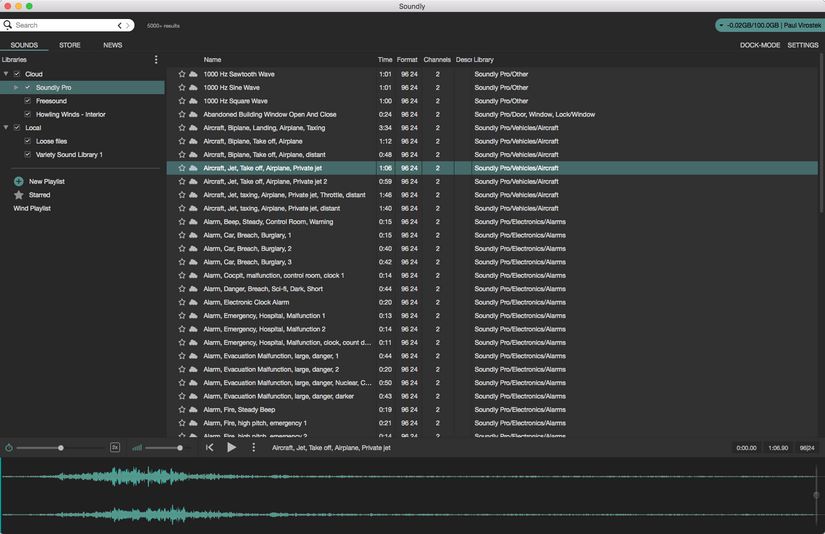Click the skip-to-start button
This screenshot has width=825, height=534.
coord(210,448)
